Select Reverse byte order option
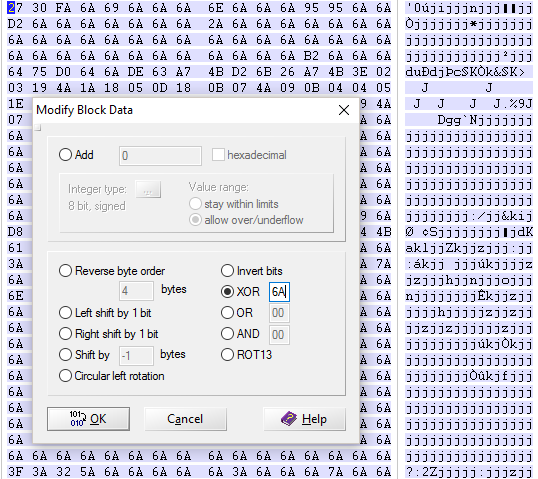538x479 pixels. 65,271
